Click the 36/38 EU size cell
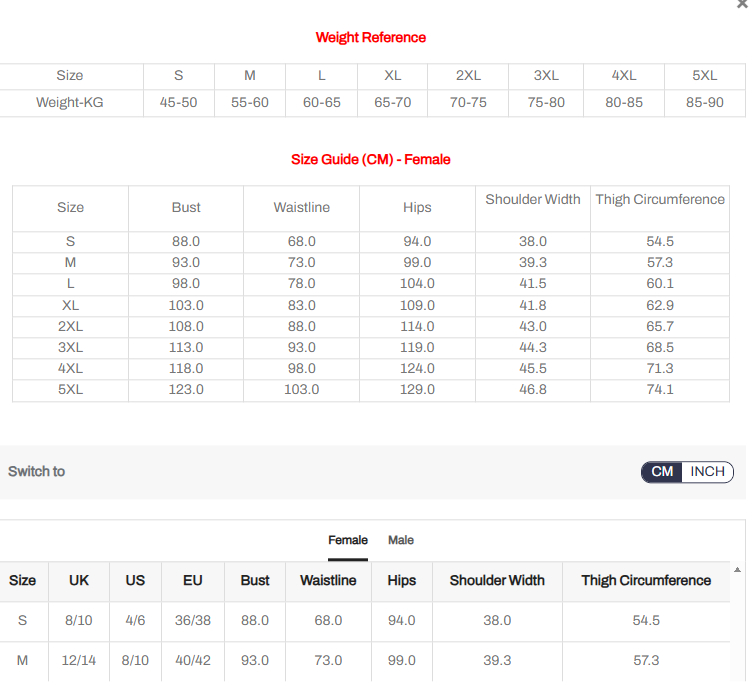This screenshot has width=756, height=688. (x=193, y=620)
